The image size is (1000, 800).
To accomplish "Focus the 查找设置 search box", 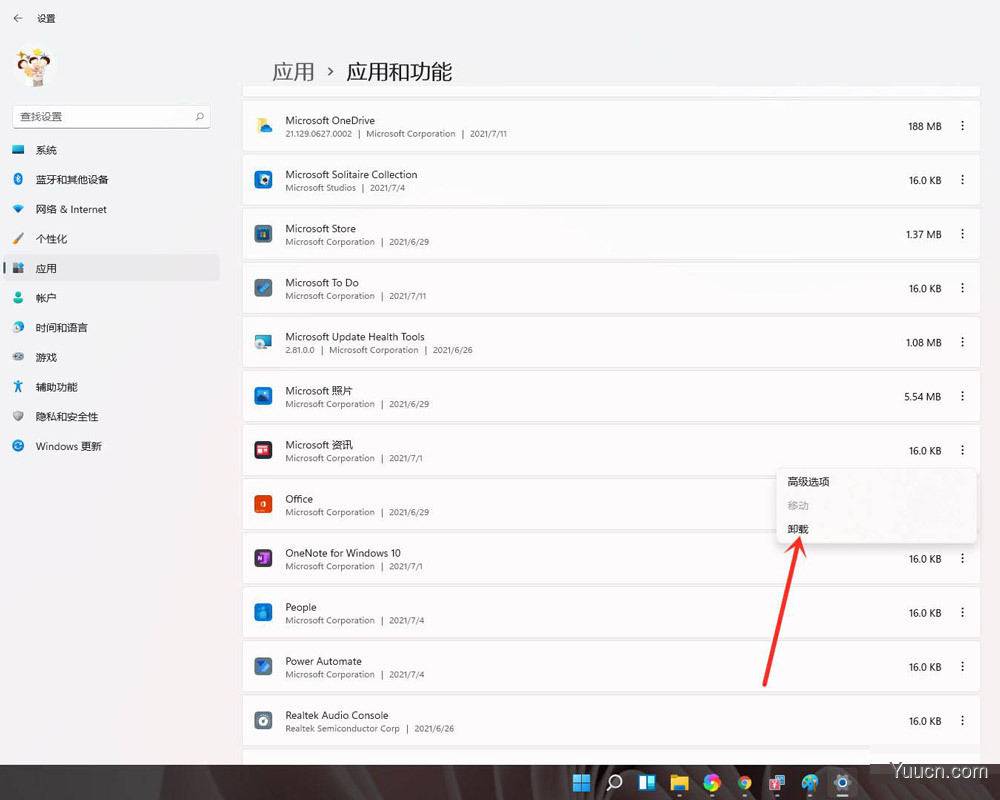I will (x=111, y=117).
